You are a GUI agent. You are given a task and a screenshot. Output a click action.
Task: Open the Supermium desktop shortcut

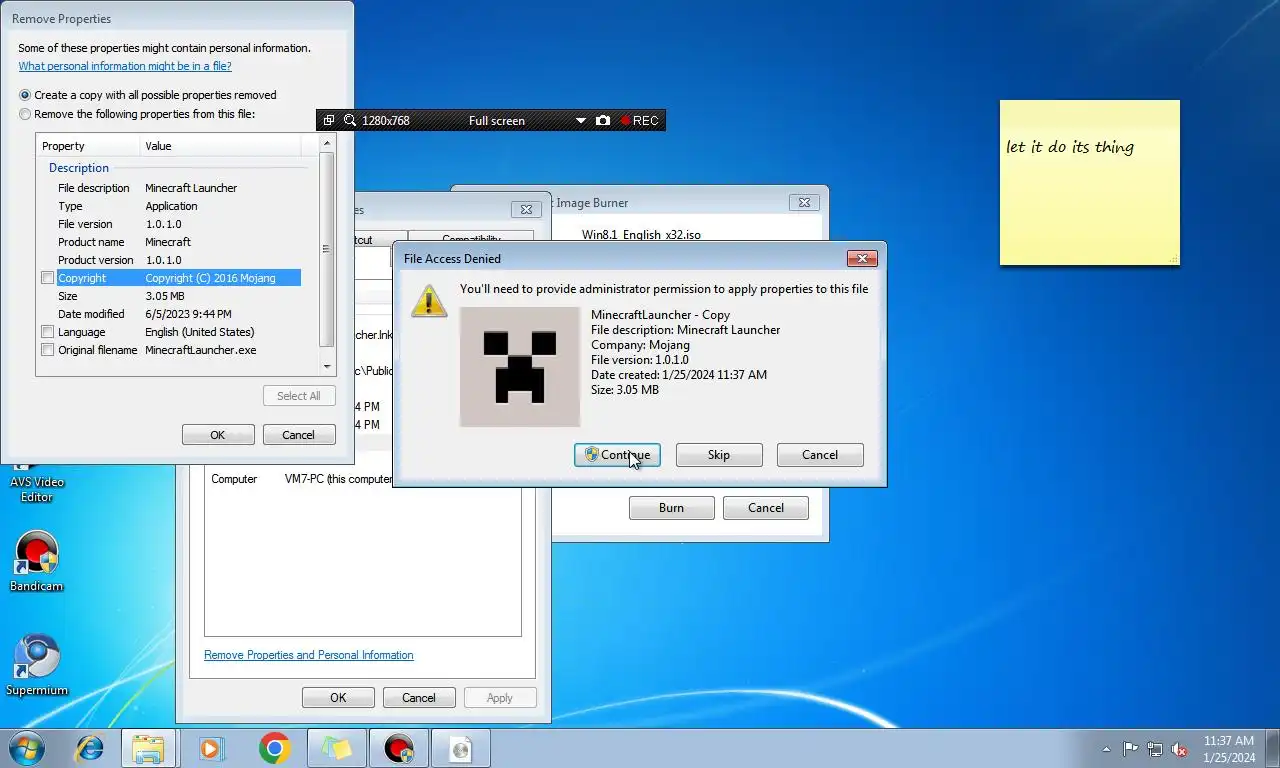pos(37,666)
